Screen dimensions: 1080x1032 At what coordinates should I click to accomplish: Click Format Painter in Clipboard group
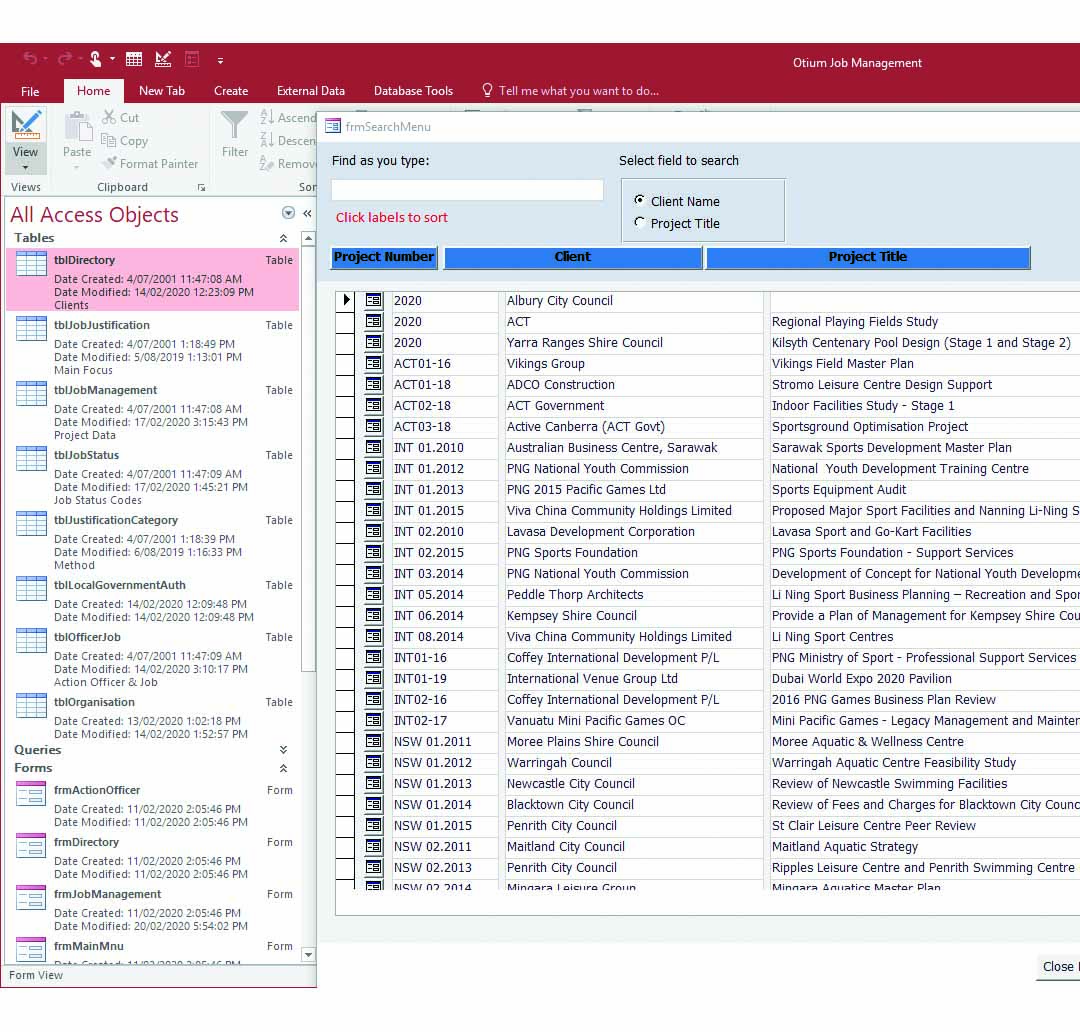[149, 164]
